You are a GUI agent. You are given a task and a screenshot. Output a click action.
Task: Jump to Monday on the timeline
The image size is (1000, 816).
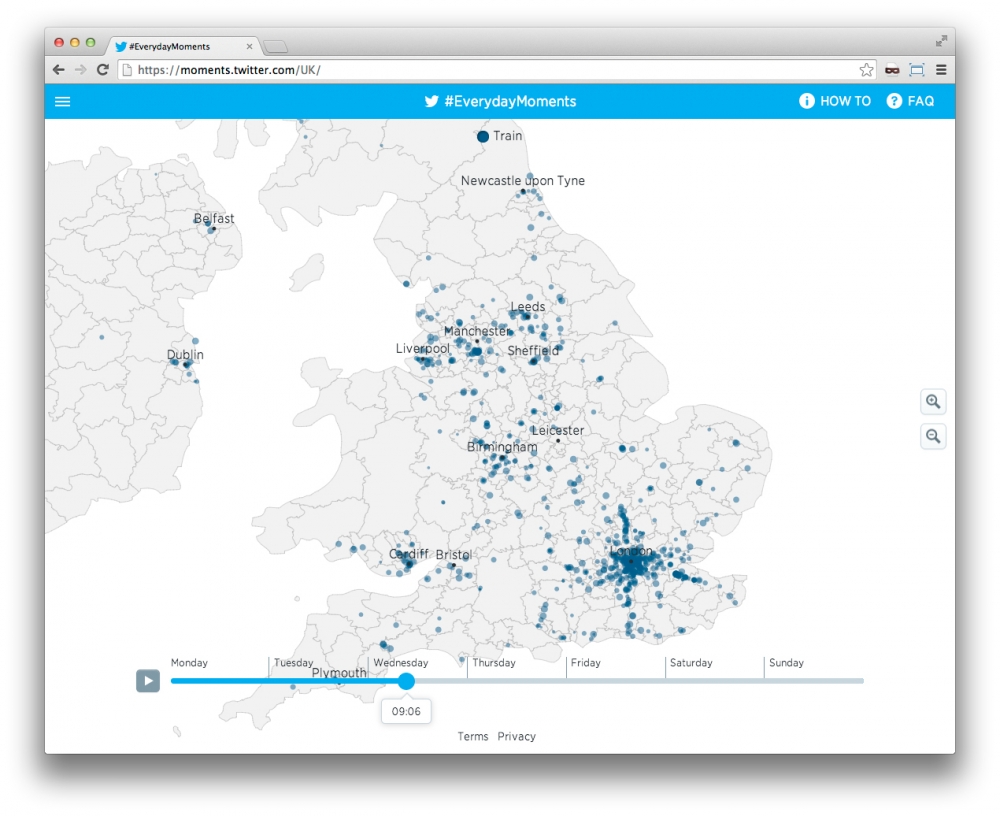[189, 663]
